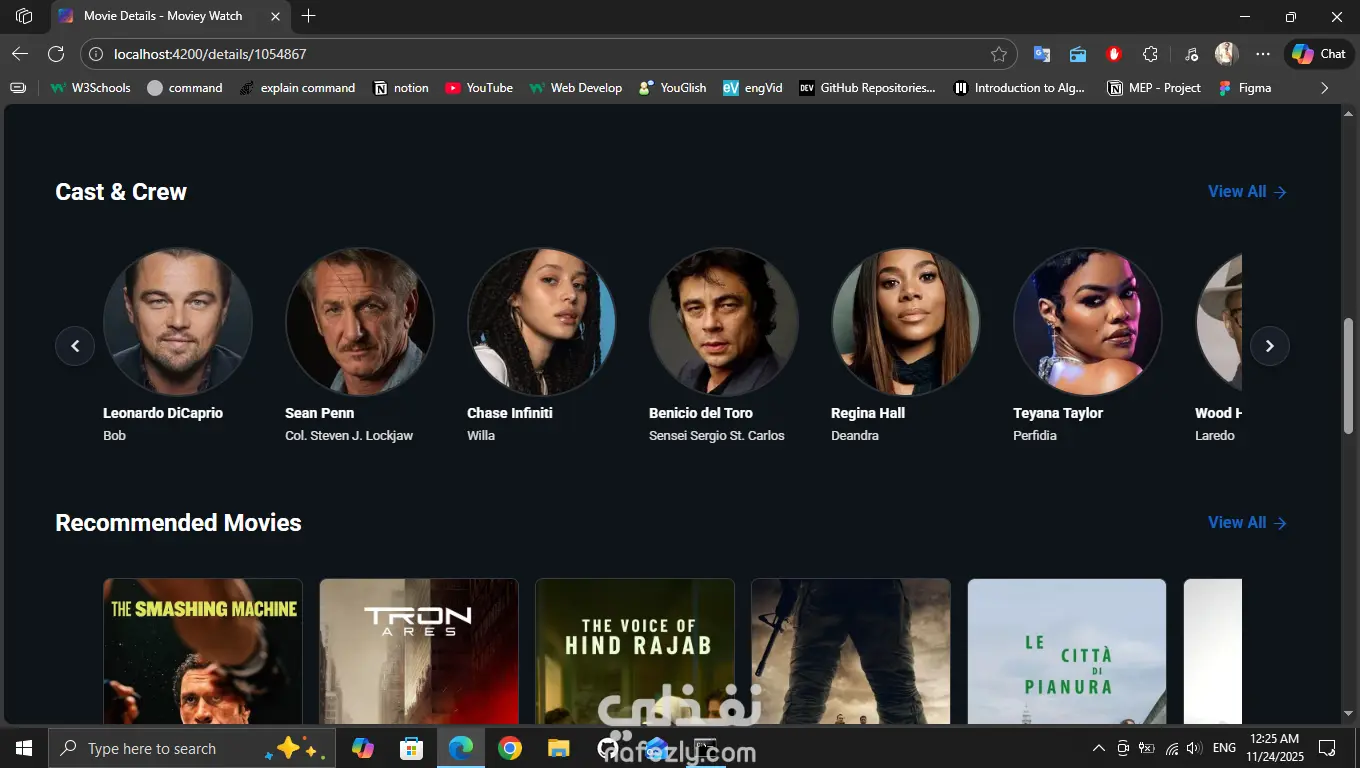The image size is (1360, 768).
Task: Click the page vertical scrollbar thumb
Action: pyautogui.click(x=1348, y=376)
